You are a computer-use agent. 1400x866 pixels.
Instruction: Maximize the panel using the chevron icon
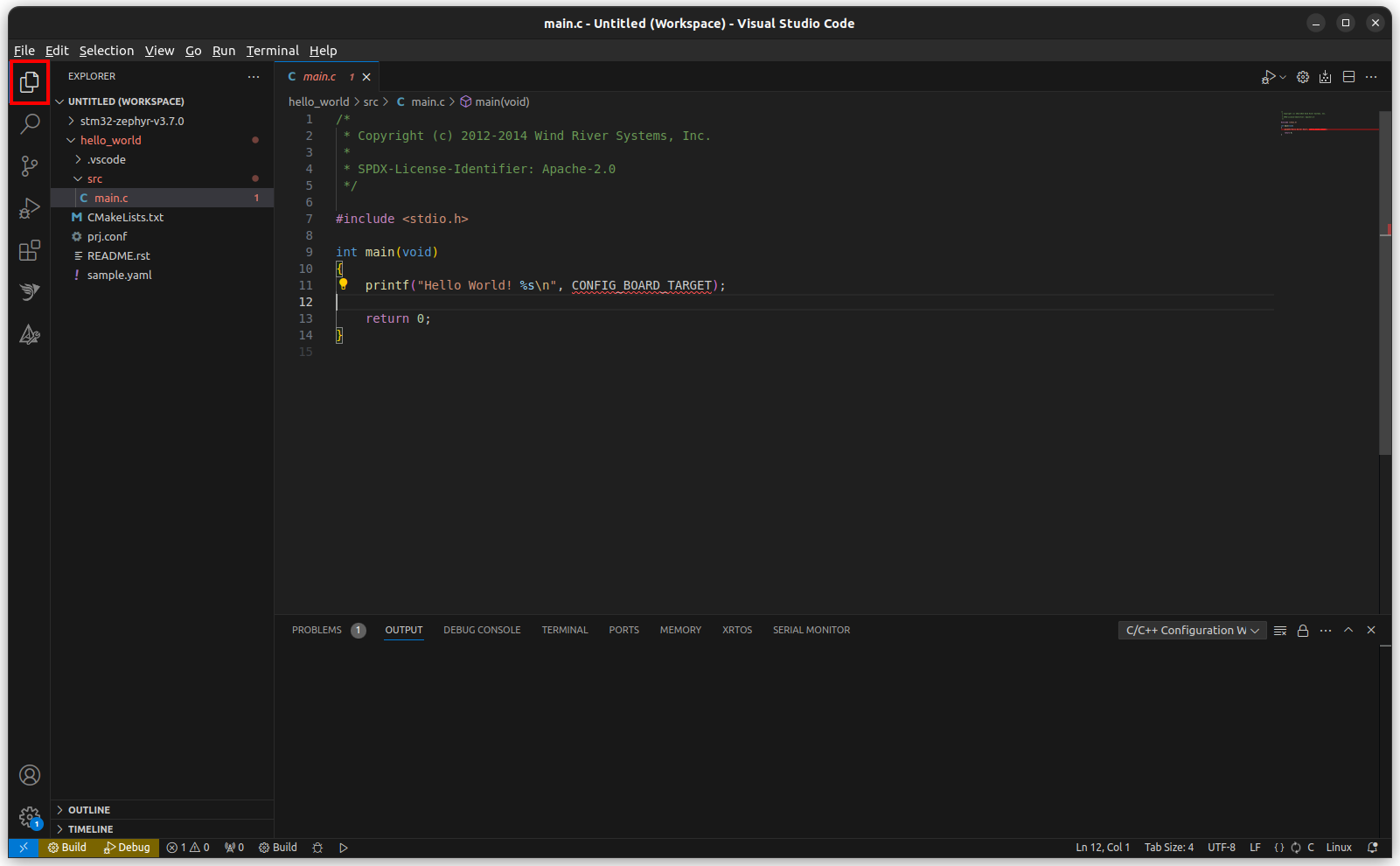pyautogui.click(x=1348, y=630)
